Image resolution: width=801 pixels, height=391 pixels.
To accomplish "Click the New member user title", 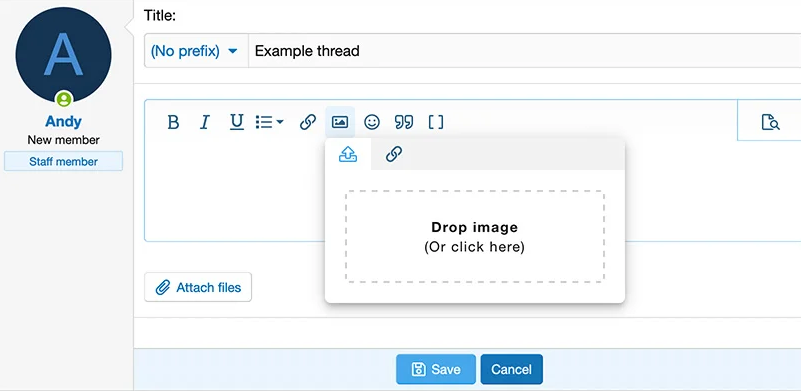I will [63, 140].
